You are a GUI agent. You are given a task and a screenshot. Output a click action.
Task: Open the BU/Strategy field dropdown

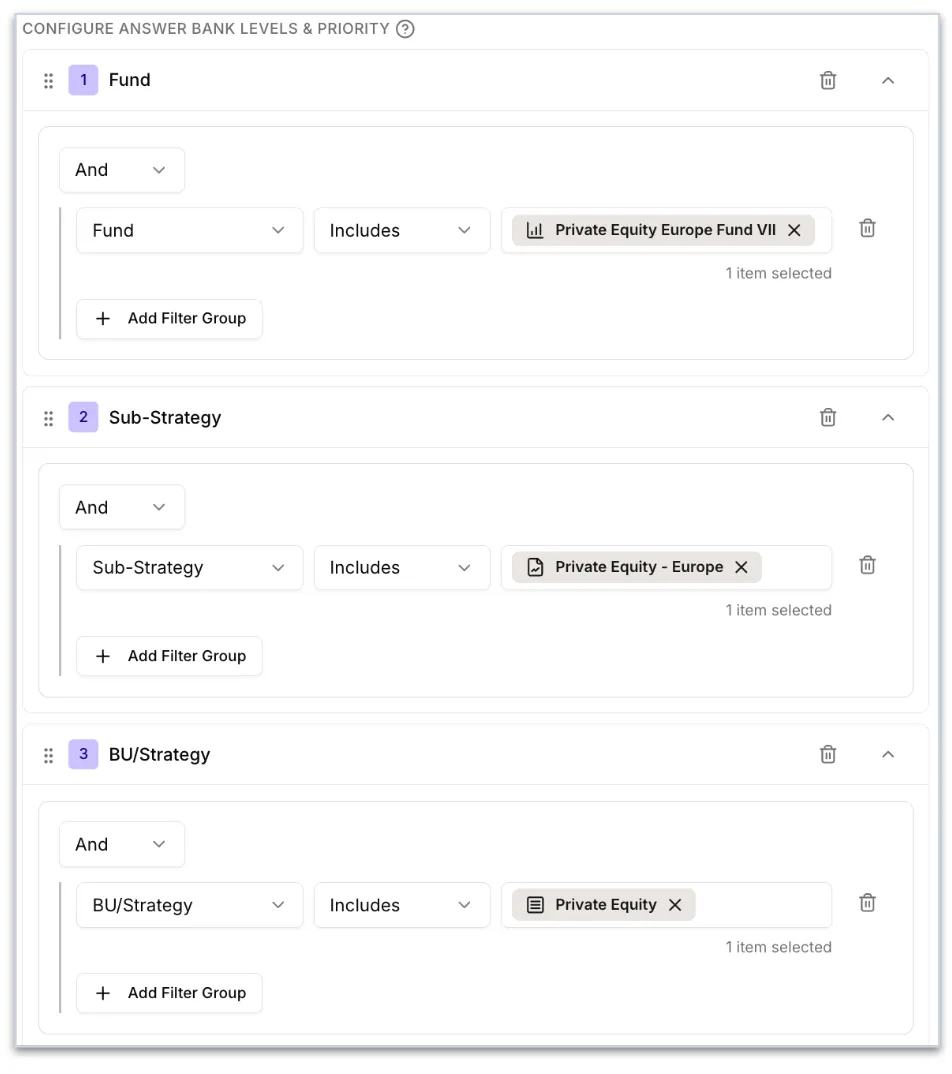[190, 906]
